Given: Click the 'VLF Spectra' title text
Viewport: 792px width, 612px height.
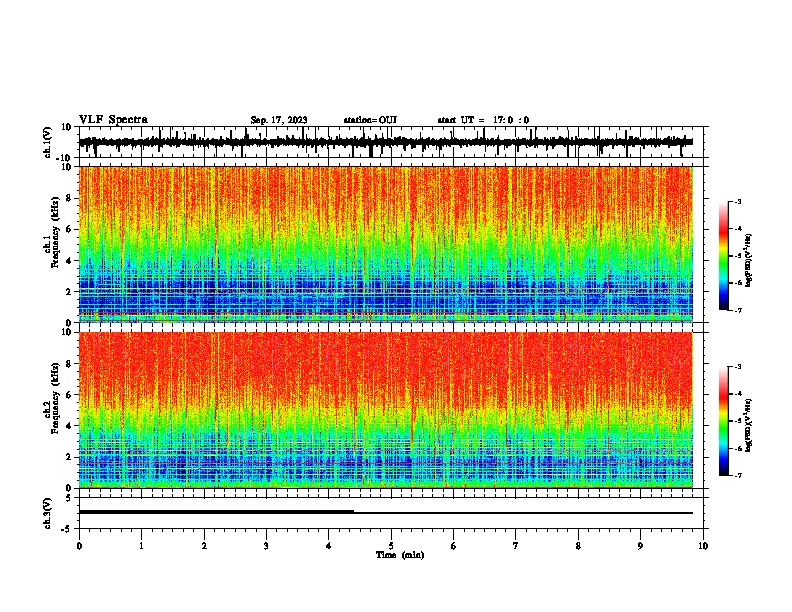Looking at the screenshot, I should (x=113, y=120).
